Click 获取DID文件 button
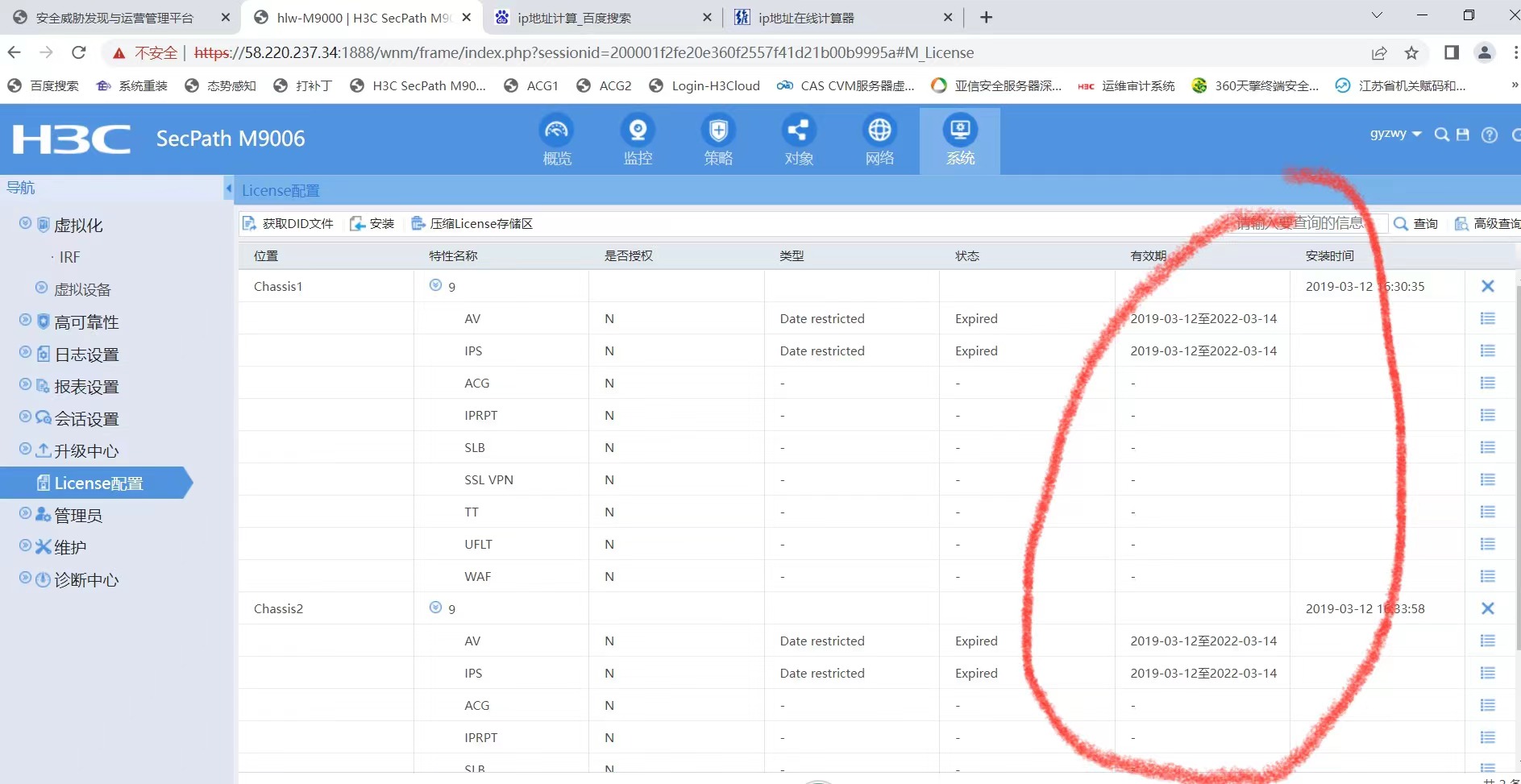 288,224
